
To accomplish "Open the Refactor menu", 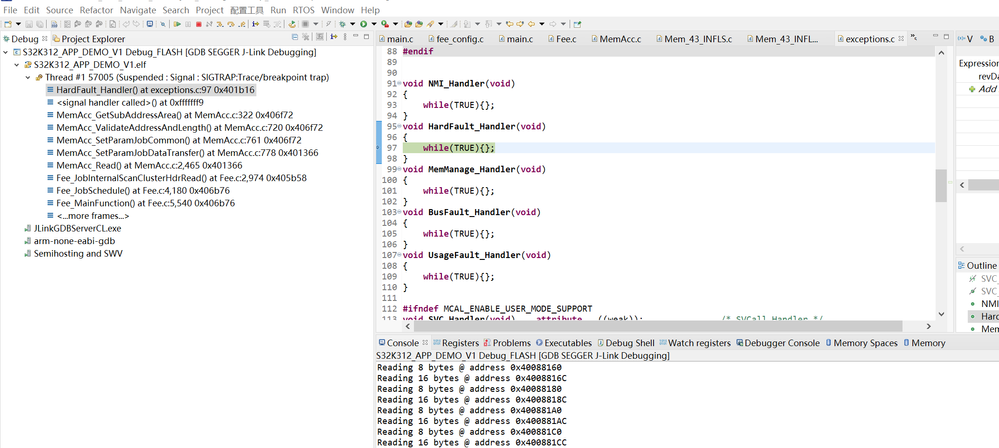I will pos(96,10).
